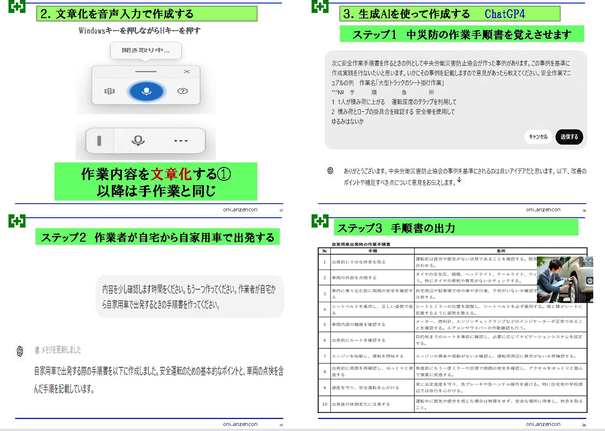Click the line '2 積み荷とロープの接具合を確認する'
Screen dimensions: 605x431
tap(393, 112)
